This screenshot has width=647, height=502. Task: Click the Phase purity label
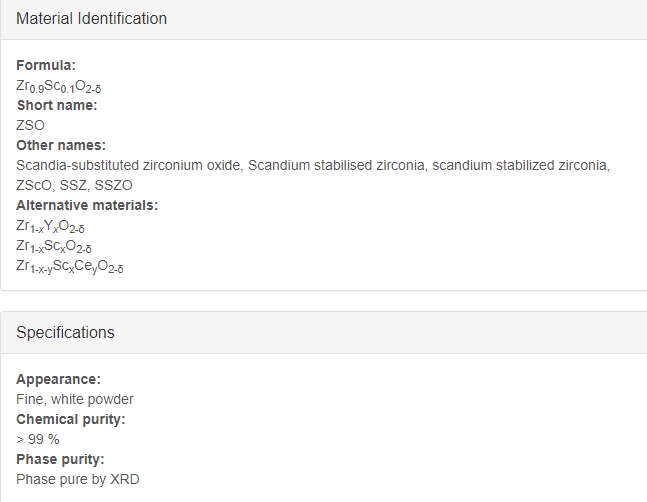point(60,459)
